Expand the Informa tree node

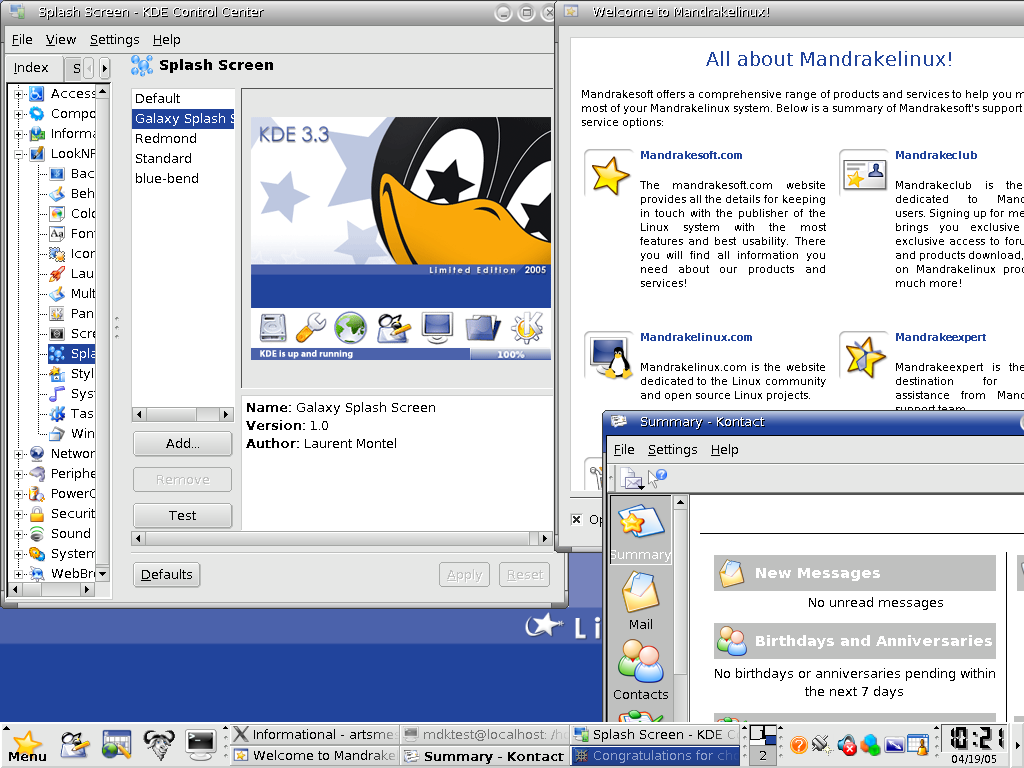tap(18, 134)
